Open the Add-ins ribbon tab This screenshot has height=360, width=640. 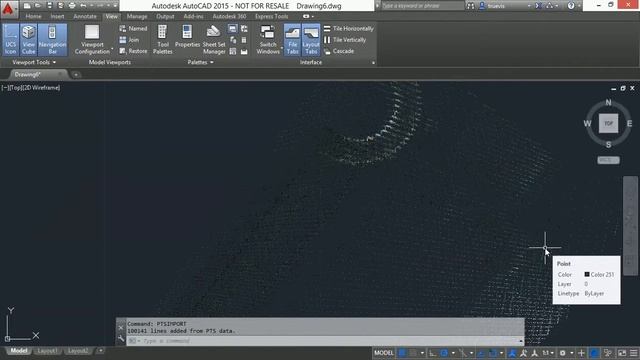click(193, 16)
